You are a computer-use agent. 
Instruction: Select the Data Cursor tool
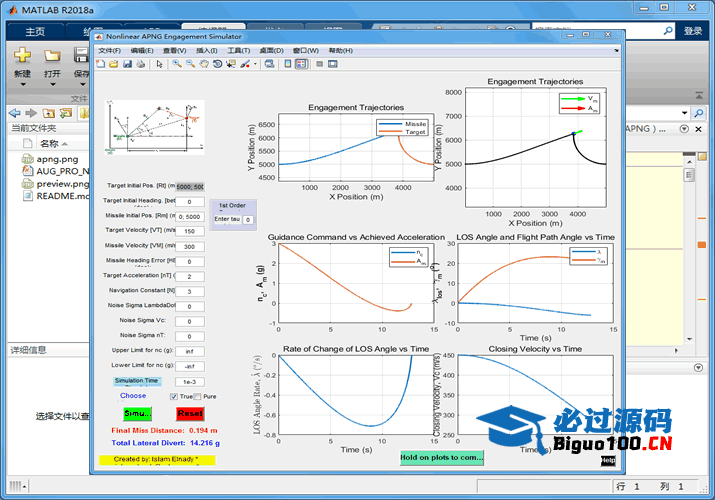point(231,64)
